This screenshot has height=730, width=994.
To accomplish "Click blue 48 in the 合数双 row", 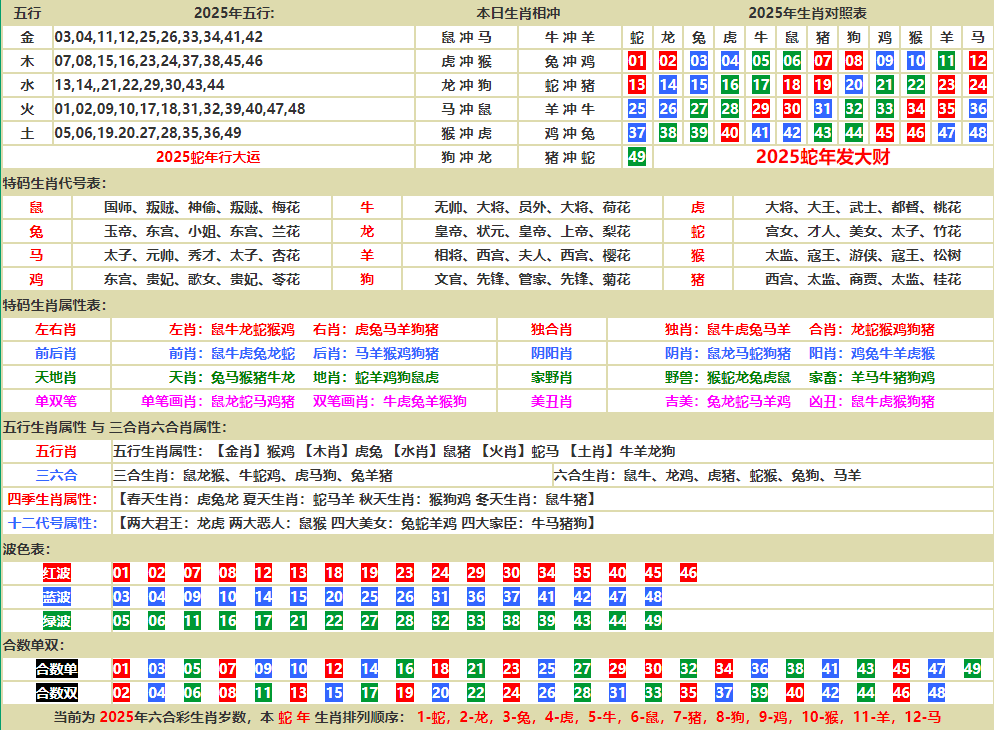I will (937, 692).
